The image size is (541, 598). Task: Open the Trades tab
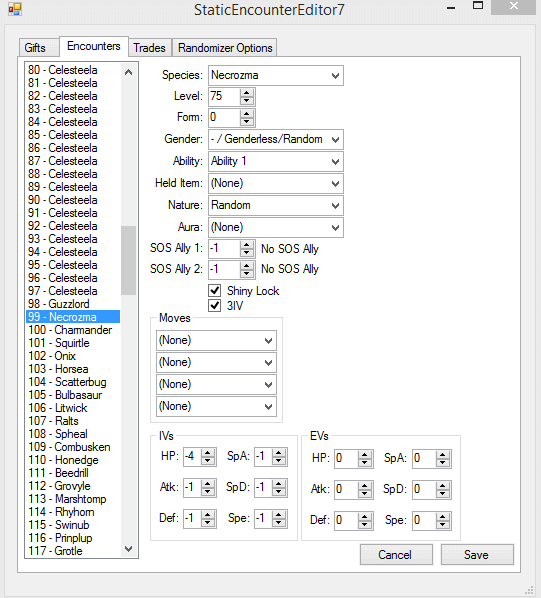[149, 48]
